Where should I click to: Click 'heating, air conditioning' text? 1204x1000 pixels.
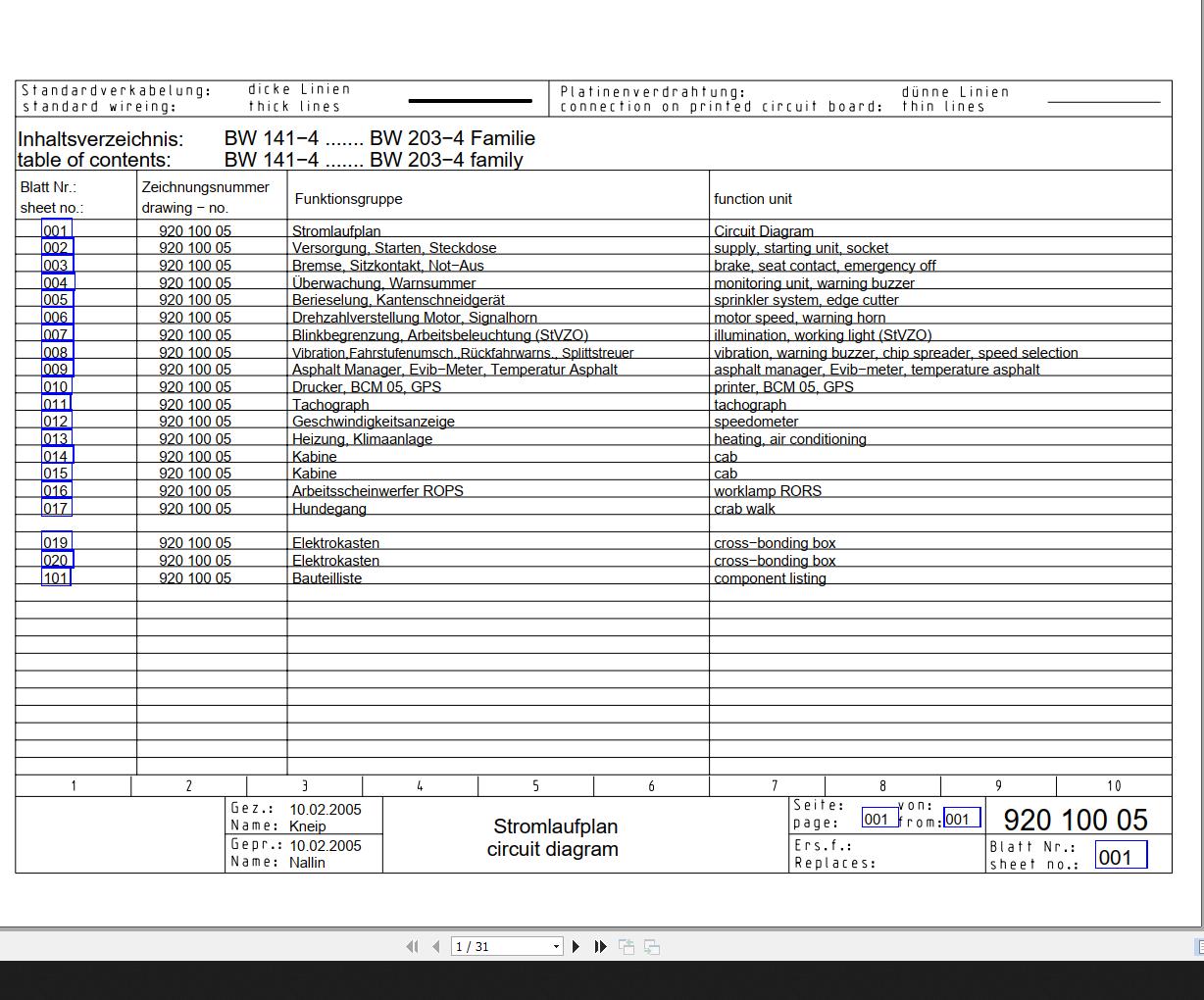tap(790, 439)
